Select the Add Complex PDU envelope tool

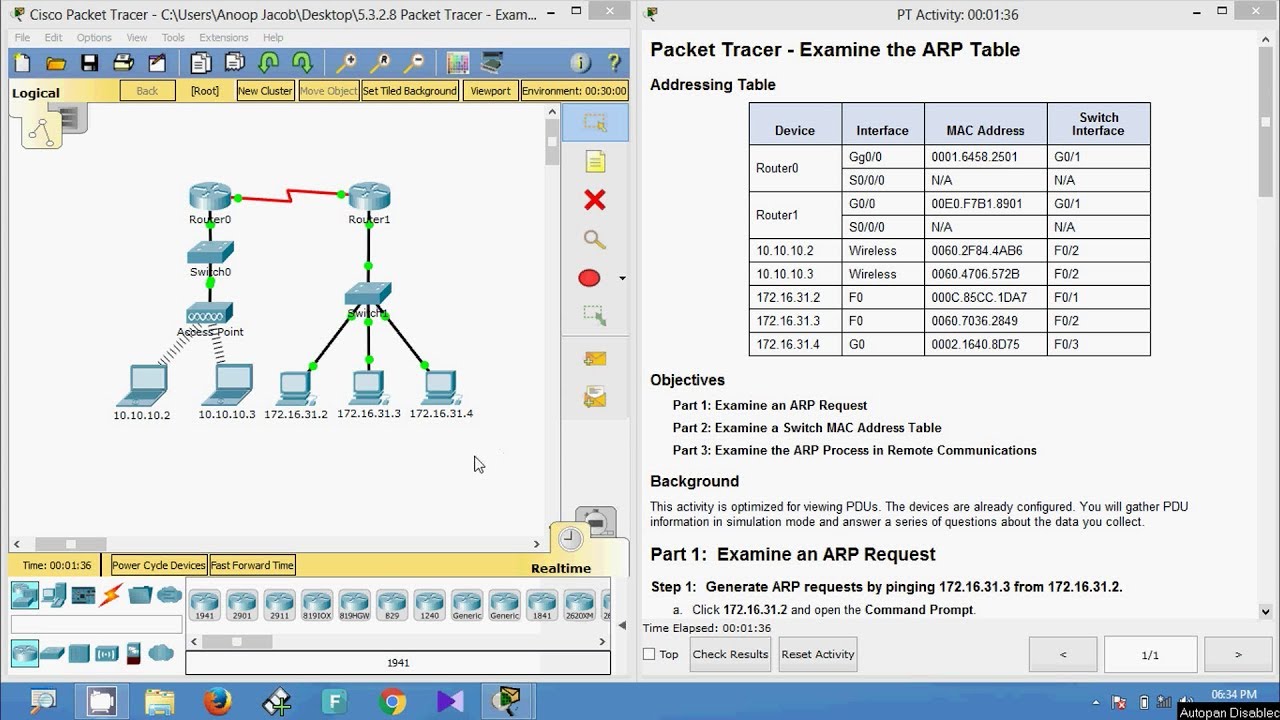tap(595, 398)
